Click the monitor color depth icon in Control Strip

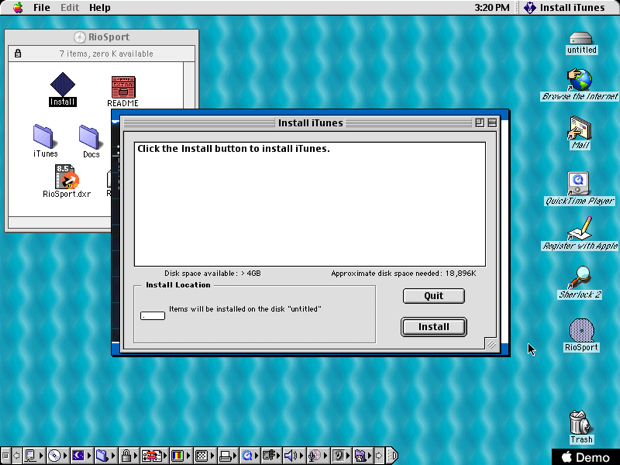pyautogui.click(x=177, y=456)
